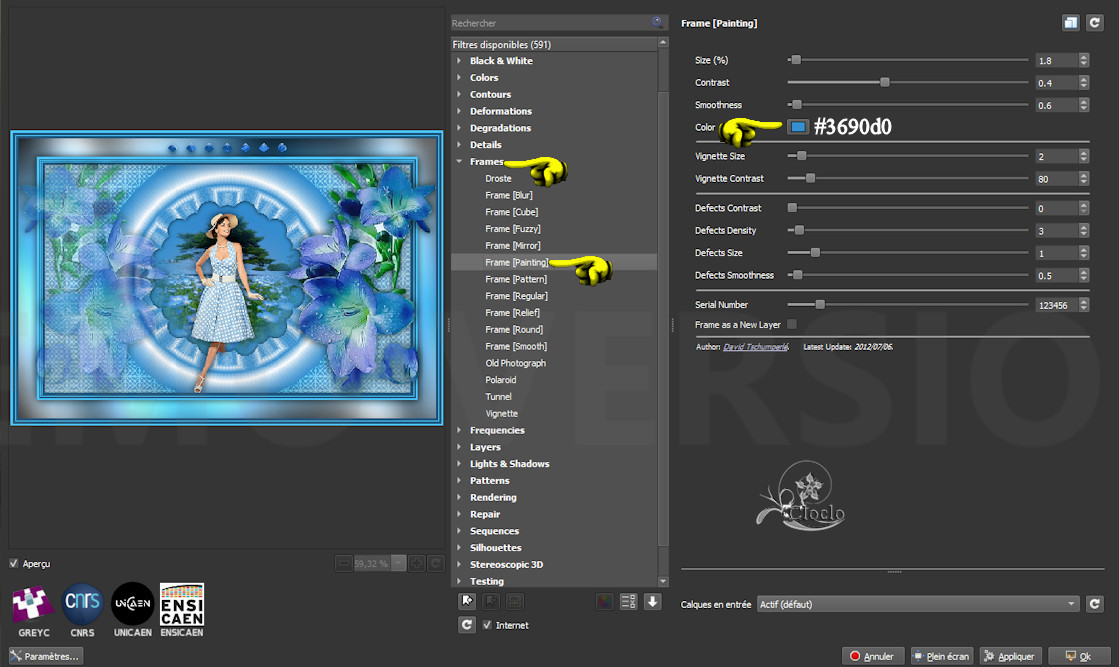This screenshot has width=1119, height=667.
Task: Toggle the Aperçu preview checkbox
Action: (14, 564)
